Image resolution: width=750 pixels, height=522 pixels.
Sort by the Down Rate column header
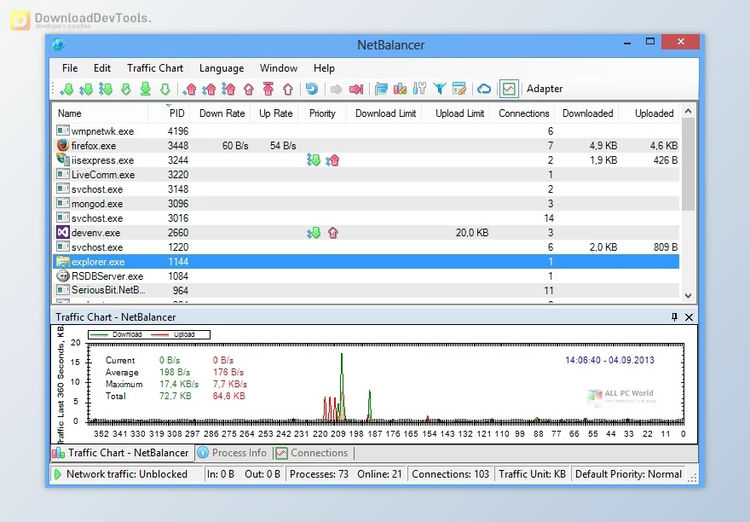click(220, 113)
